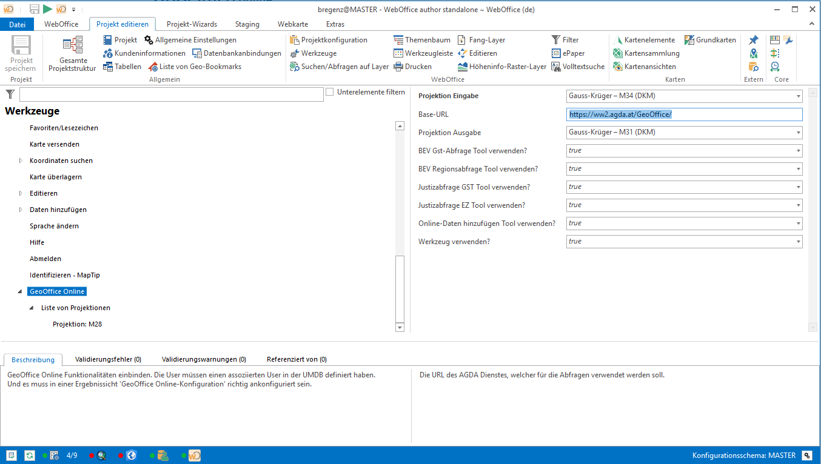Switch to the Staging tab
Screen dimensions: 821x464
[x=247, y=24]
